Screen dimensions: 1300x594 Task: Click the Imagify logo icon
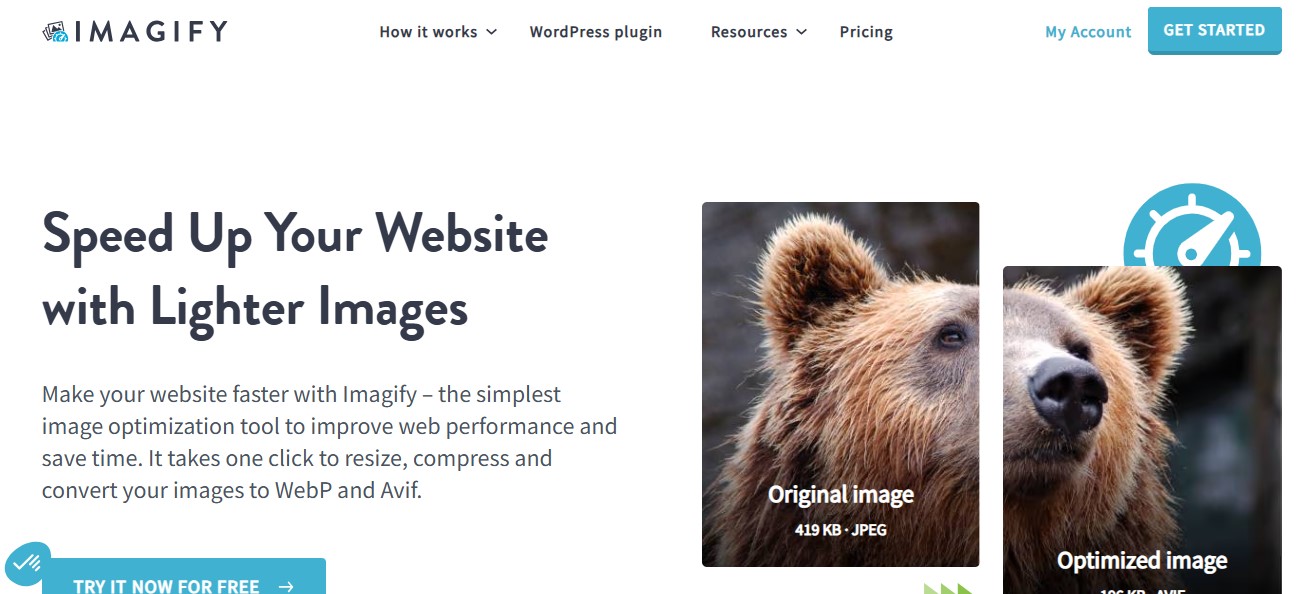pos(55,32)
